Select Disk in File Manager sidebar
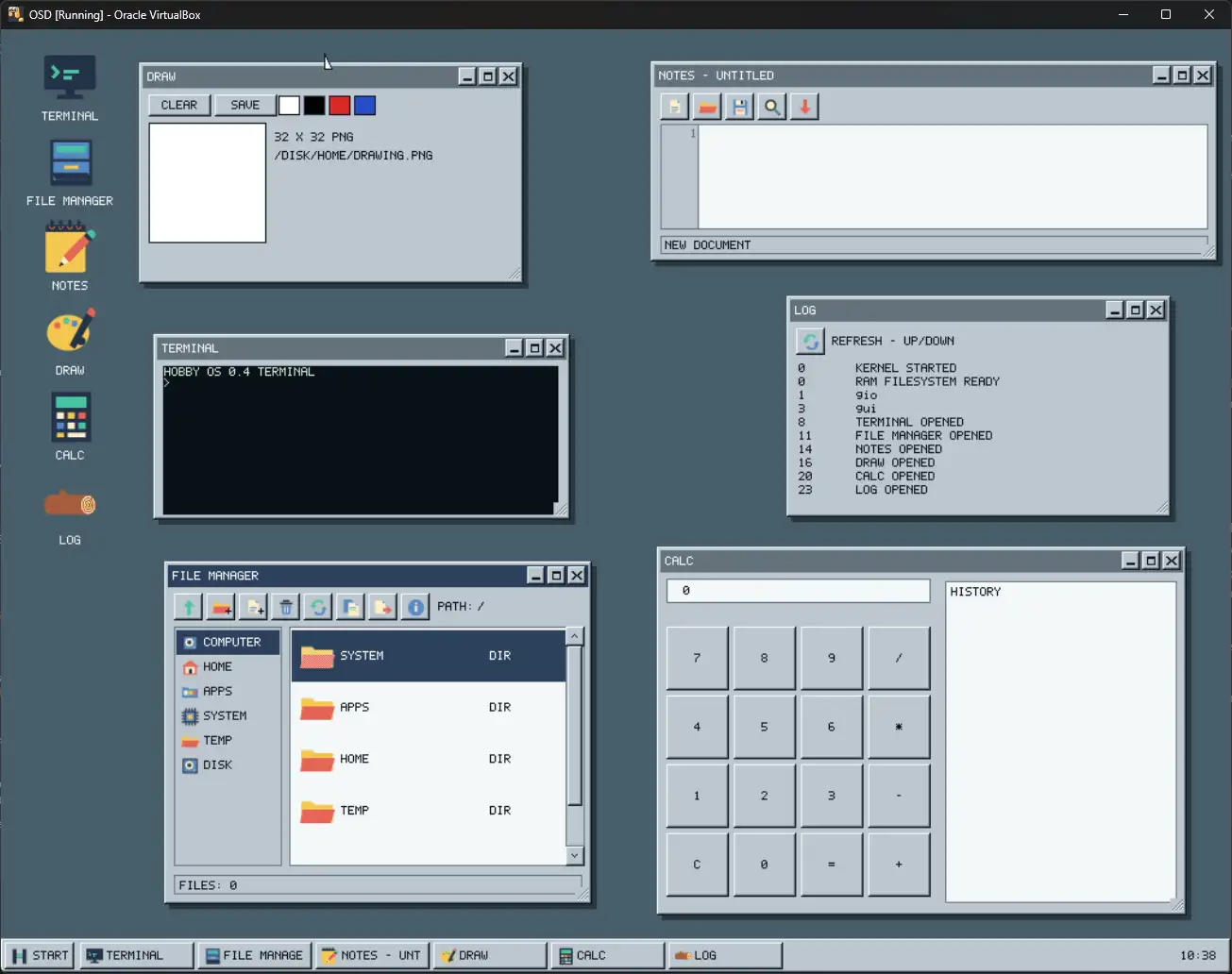Screen dimensions: 1232x974 pyautogui.click(x=228, y=764)
